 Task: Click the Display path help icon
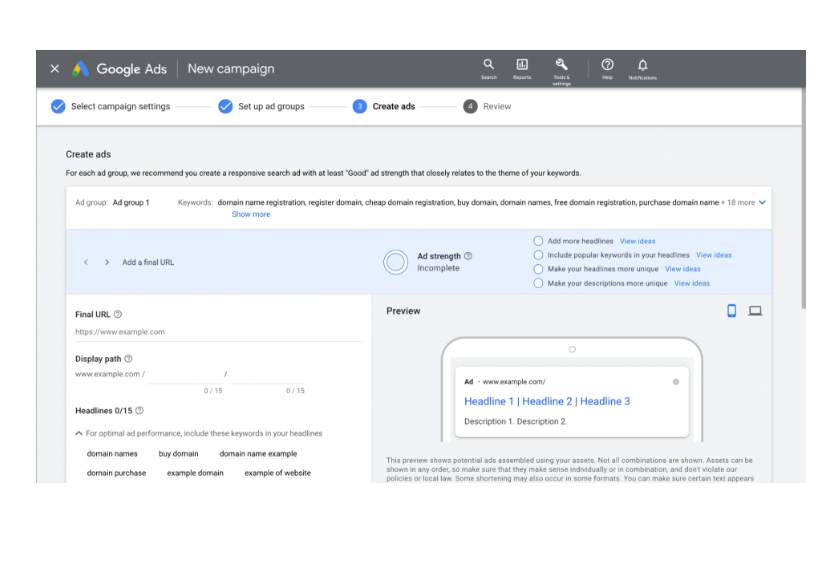[128, 359]
